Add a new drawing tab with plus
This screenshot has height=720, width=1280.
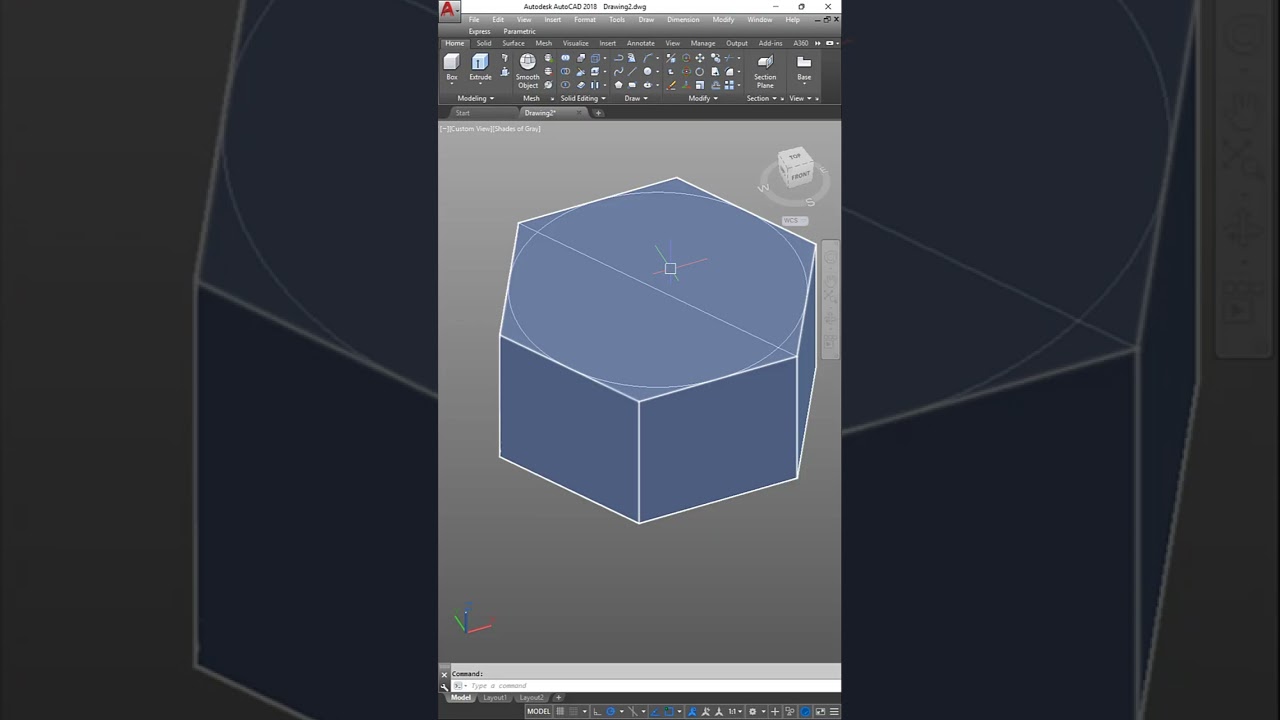(x=598, y=113)
